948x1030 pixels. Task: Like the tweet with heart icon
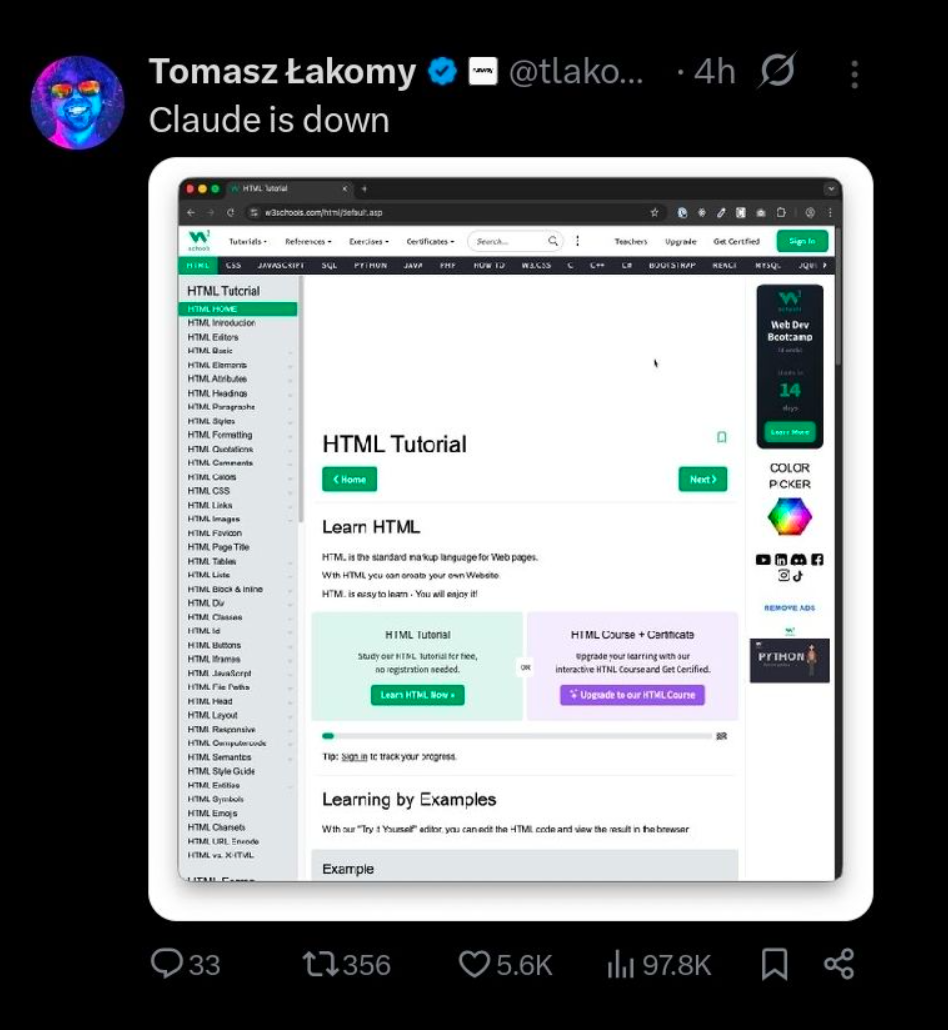(x=474, y=964)
